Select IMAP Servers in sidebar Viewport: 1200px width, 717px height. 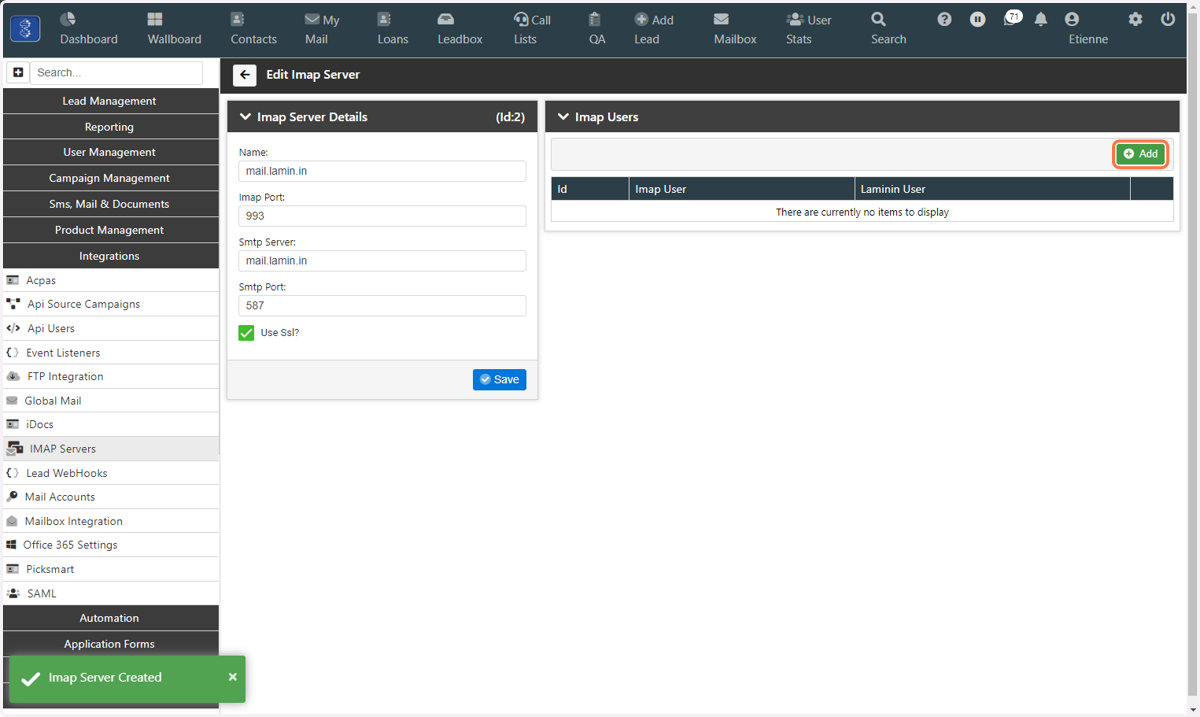click(x=110, y=449)
